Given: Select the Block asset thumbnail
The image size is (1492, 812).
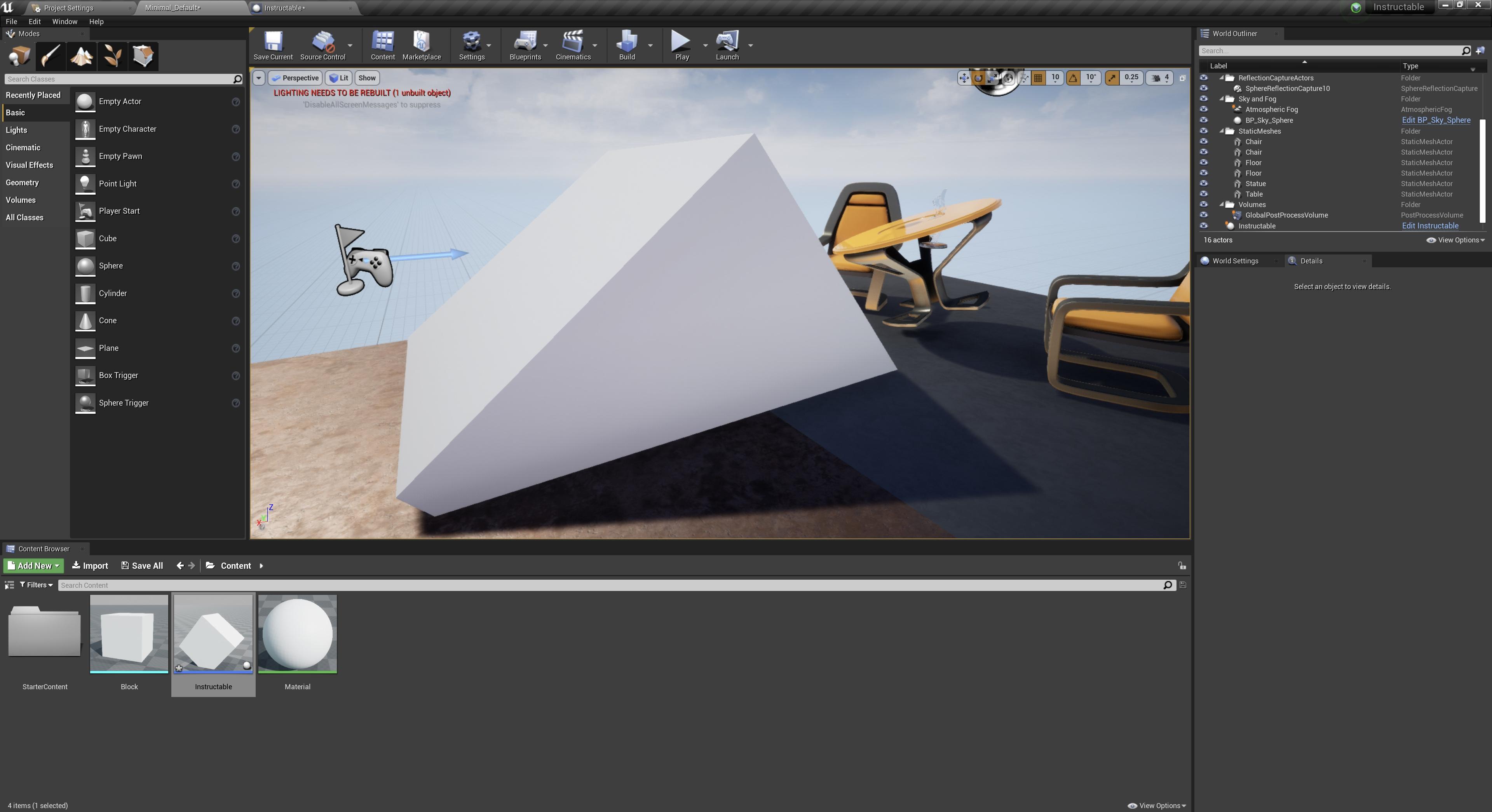Looking at the screenshot, I should (129, 635).
